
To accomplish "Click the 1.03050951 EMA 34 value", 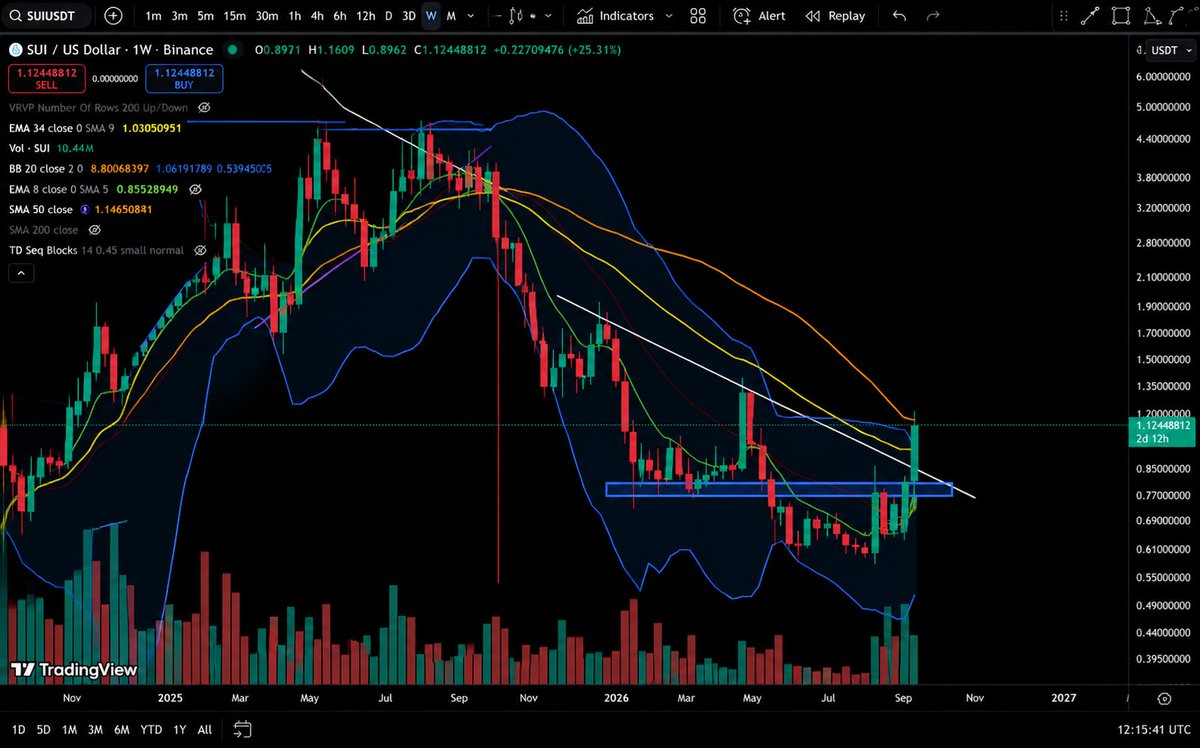I will (x=153, y=128).
